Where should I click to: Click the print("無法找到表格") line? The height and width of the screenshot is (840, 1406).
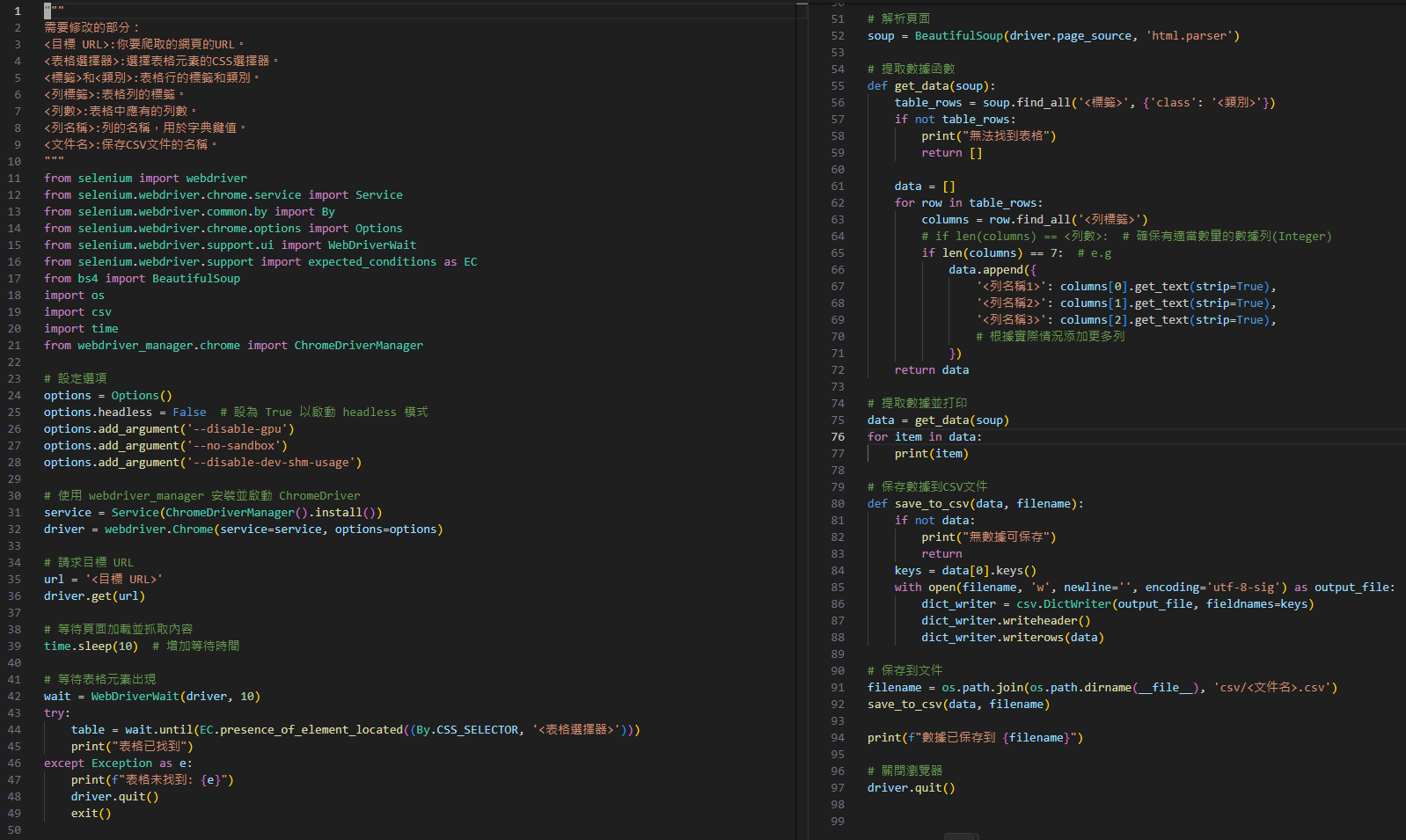pyautogui.click(x=989, y=135)
